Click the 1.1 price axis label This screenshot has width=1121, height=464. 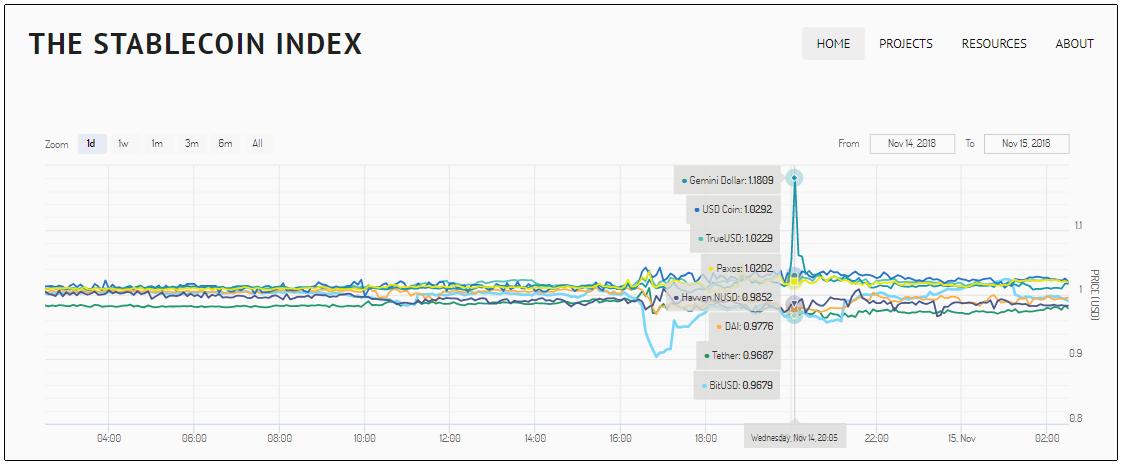point(1078,225)
